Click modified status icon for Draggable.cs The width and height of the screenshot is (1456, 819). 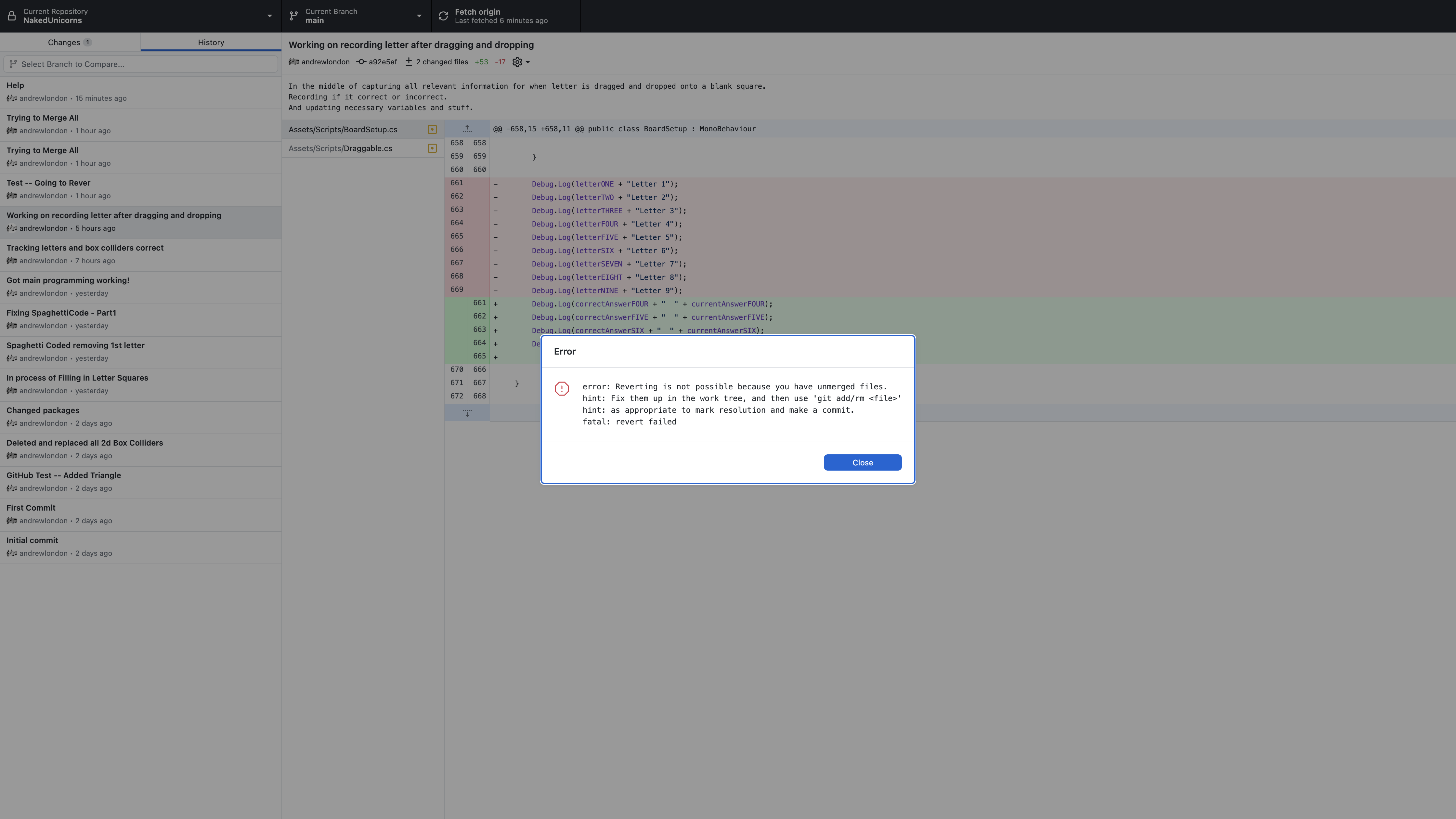click(432, 148)
